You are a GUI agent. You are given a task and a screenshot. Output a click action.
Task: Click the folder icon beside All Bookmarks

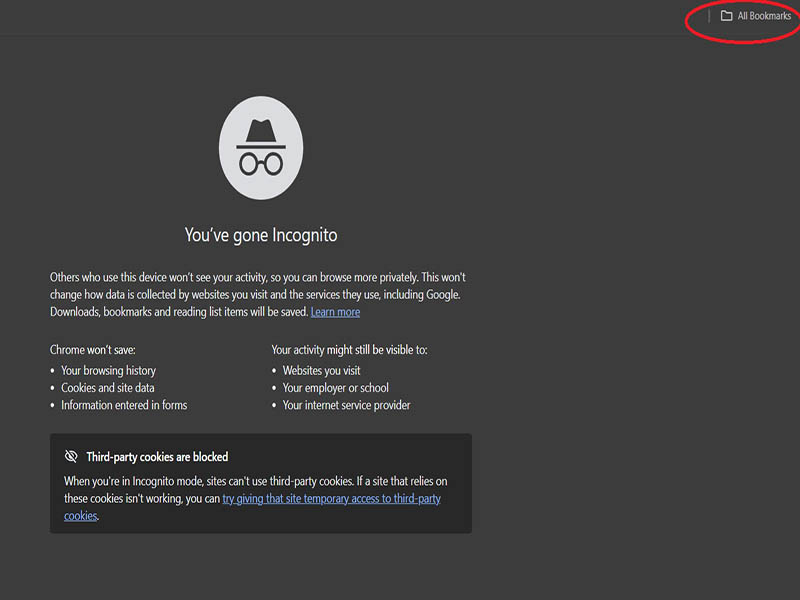click(x=726, y=16)
